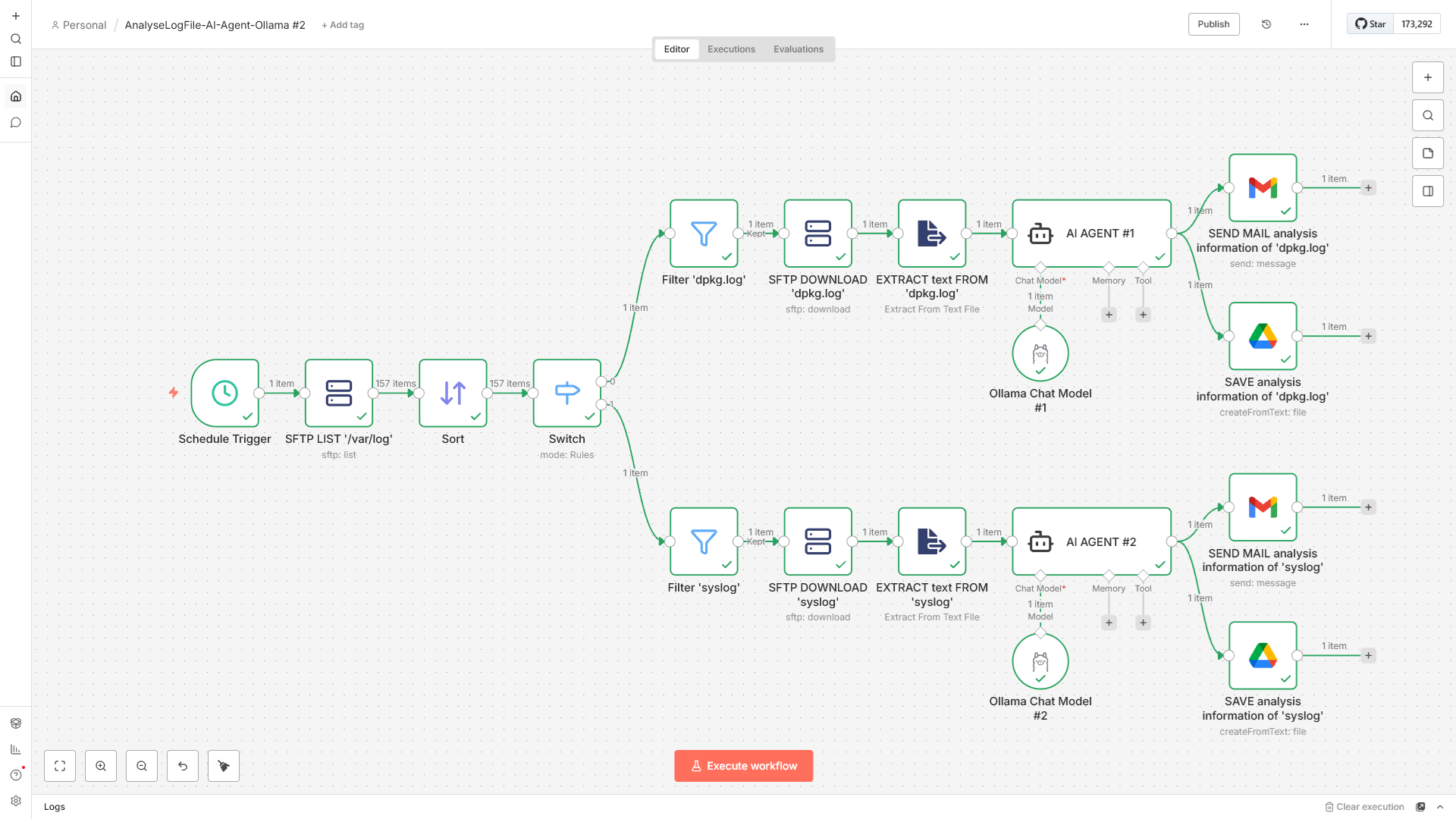This screenshot has height=819, width=1456.
Task: Select Gmail node for 'syslog' analysis
Action: [x=1262, y=507]
